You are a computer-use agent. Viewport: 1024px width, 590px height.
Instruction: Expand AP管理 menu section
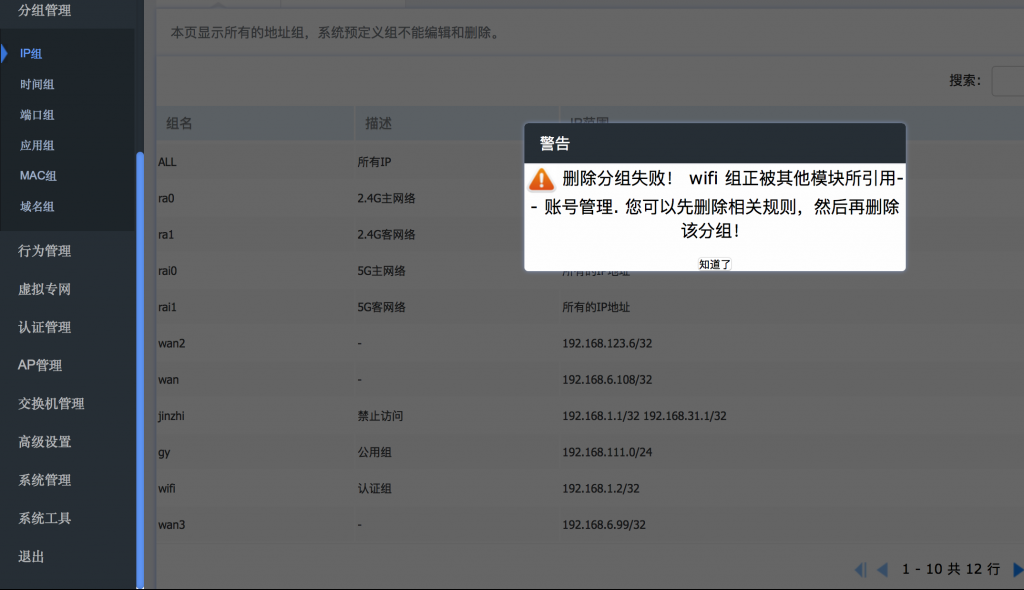pyautogui.click(x=40, y=365)
